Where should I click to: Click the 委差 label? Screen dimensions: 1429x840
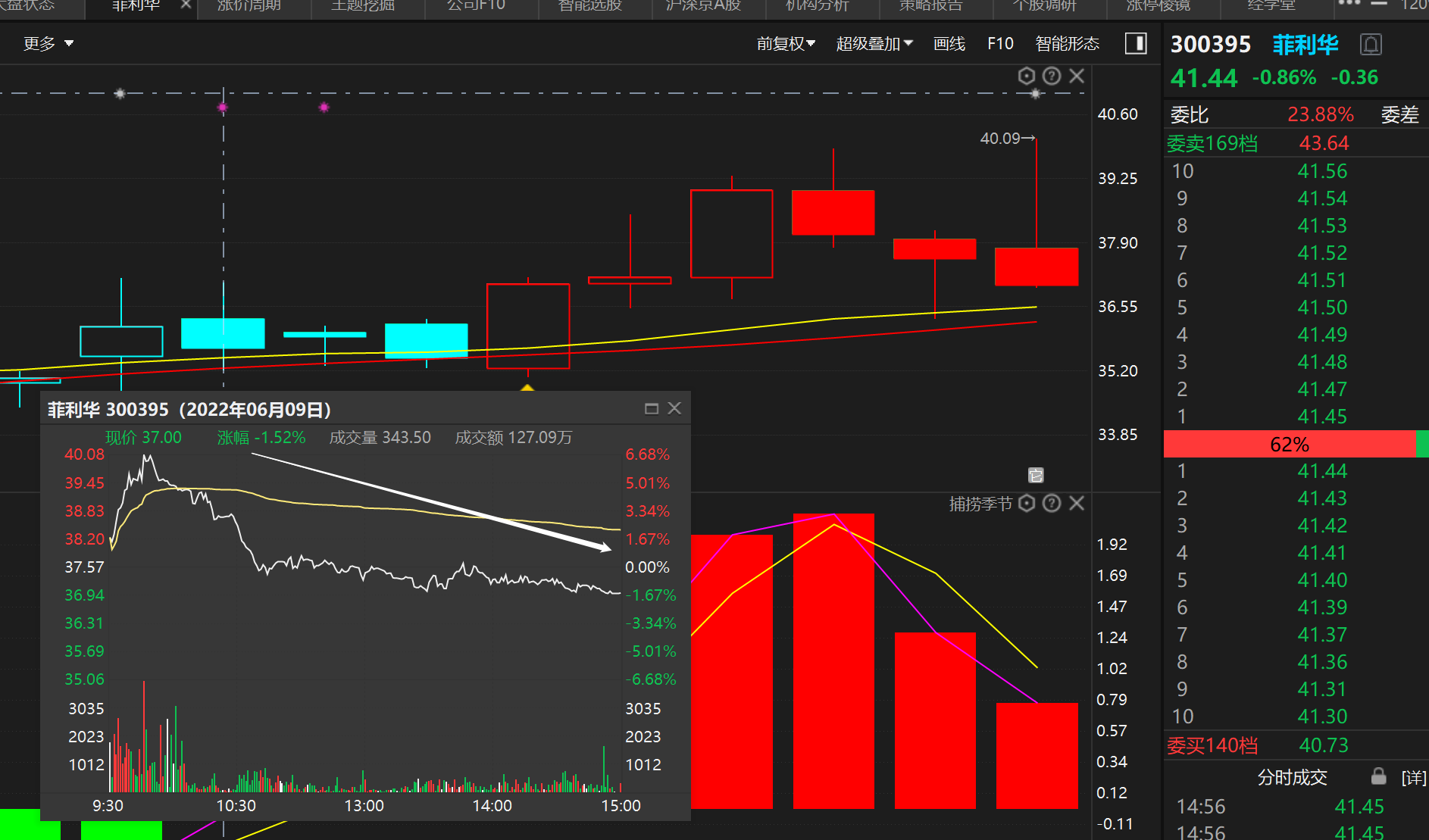[x=1399, y=114]
